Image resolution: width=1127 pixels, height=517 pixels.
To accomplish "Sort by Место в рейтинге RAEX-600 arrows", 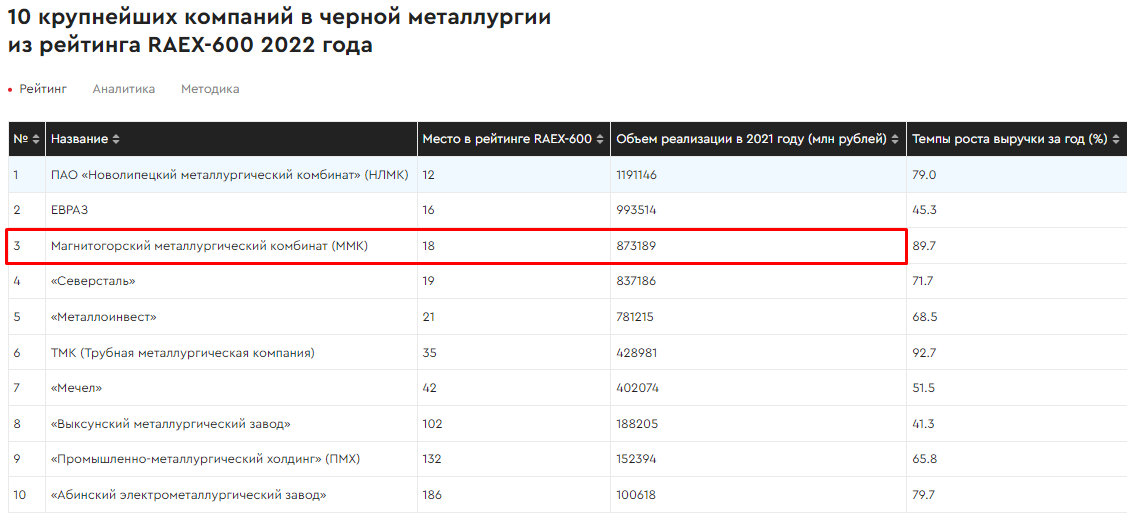I will pos(598,139).
